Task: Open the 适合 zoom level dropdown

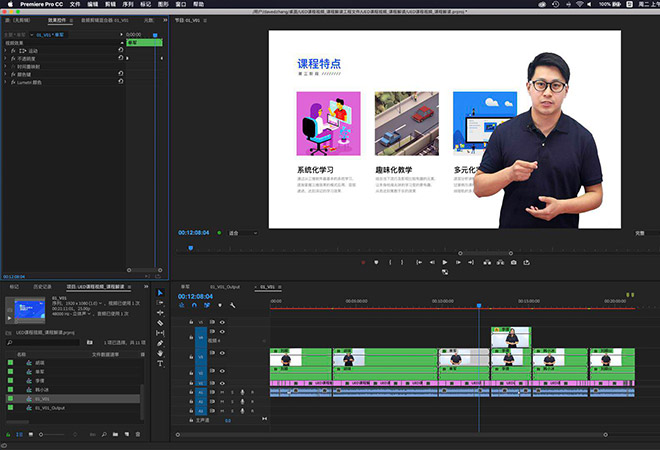Action: [x=243, y=233]
